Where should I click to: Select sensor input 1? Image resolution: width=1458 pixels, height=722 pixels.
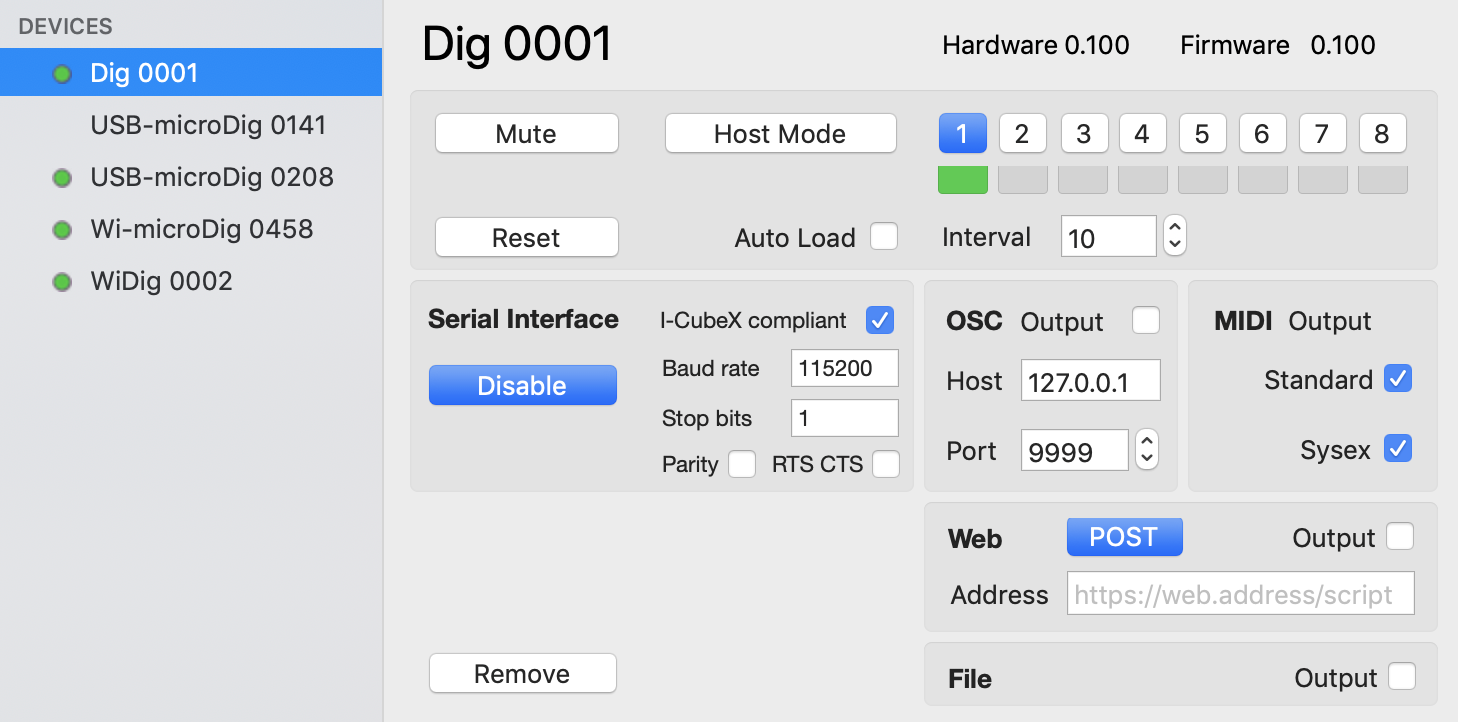coord(963,133)
